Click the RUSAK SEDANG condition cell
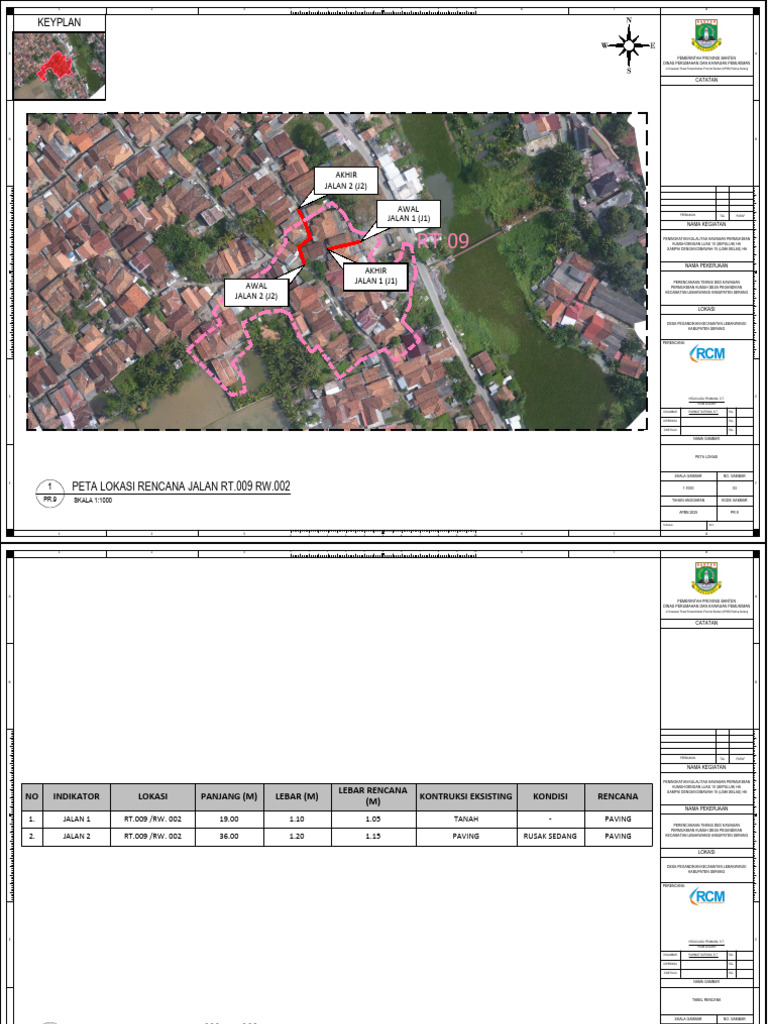This screenshot has width=768, height=1024. 549,837
